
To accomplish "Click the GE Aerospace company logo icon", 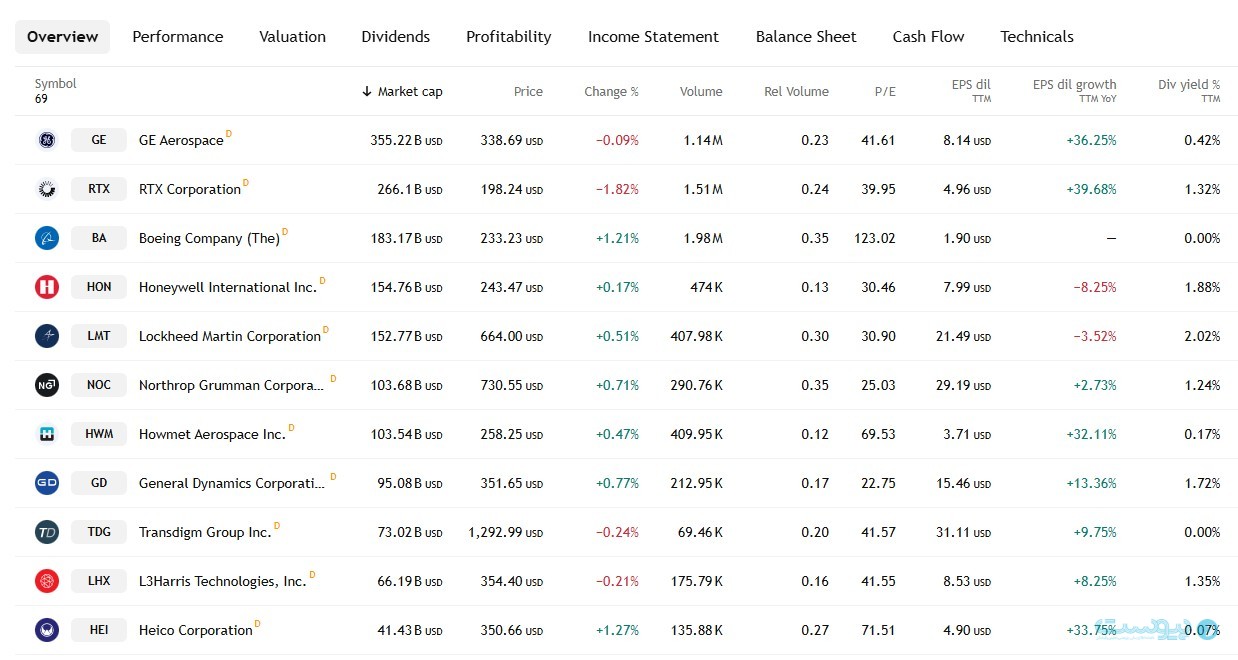I will 47,140.
